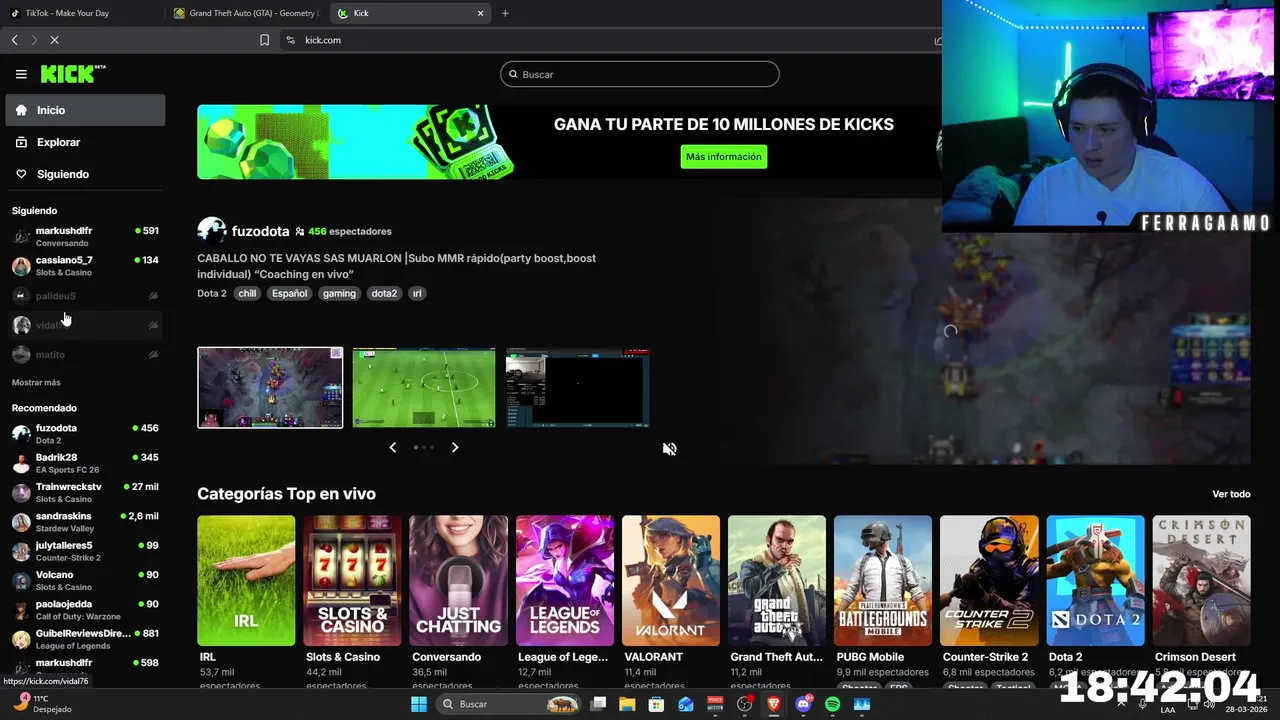1280x720 pixels.
Task: Click the Dota 2 category link under stream title
Action: (212, 294)
